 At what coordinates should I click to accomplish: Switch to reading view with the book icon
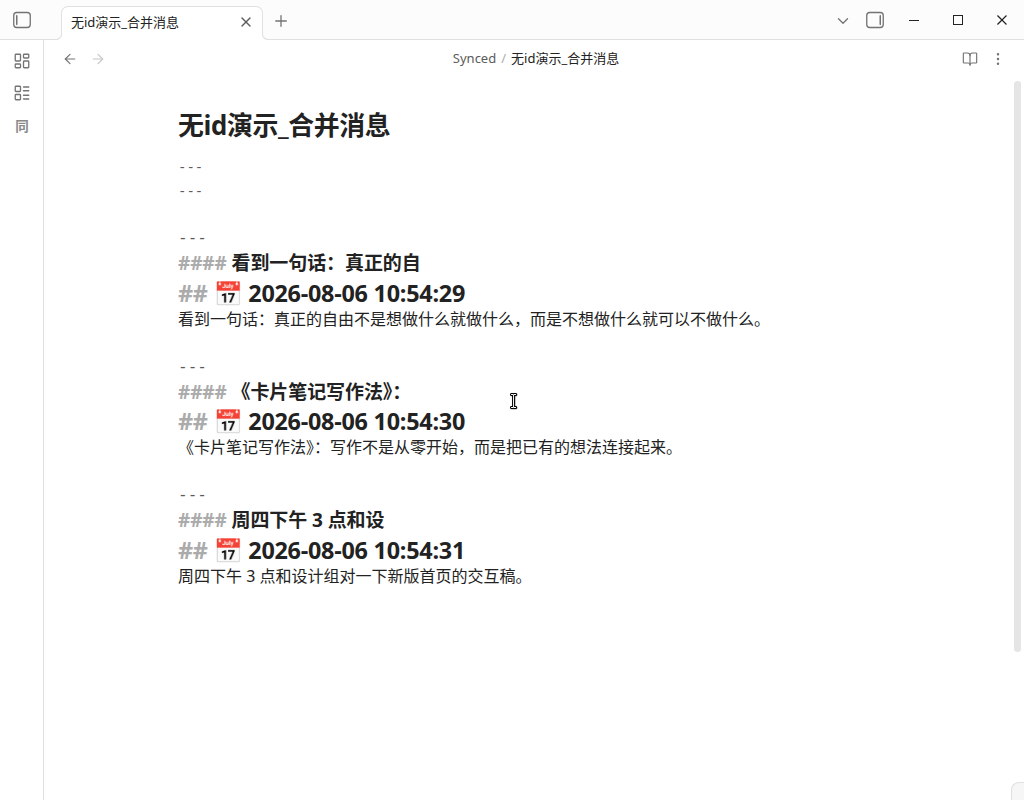coord(970,59)
